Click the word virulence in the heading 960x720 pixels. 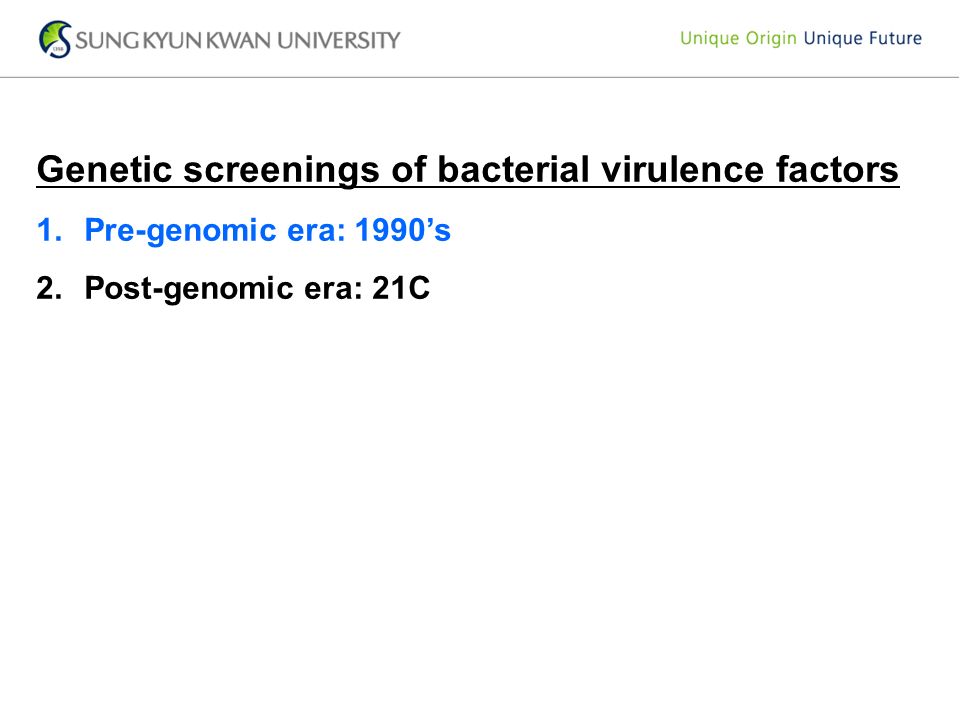pyautogui.click(x=683, y=169)
